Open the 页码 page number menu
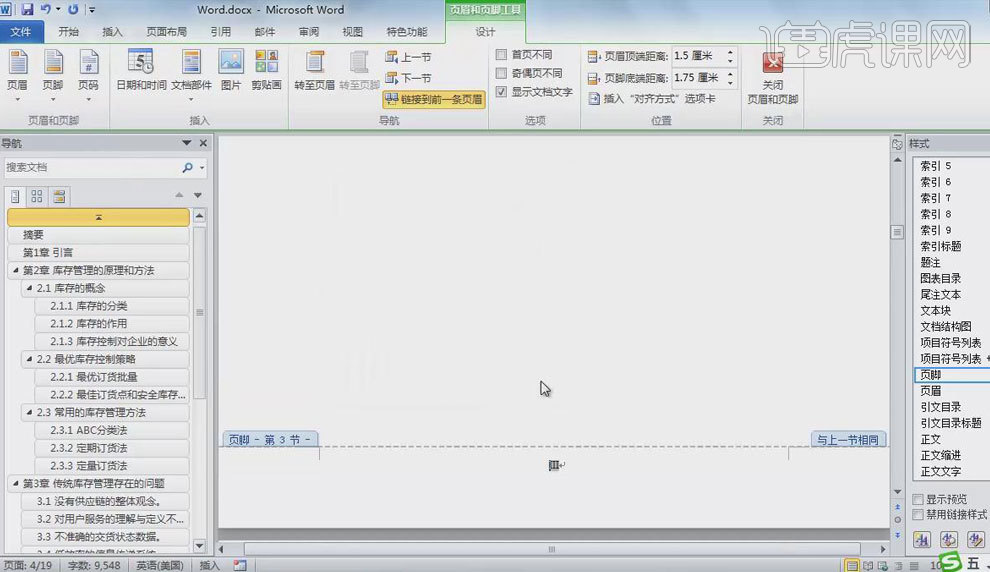Screen dimensions: 990x572 click(x=88, y=76)
